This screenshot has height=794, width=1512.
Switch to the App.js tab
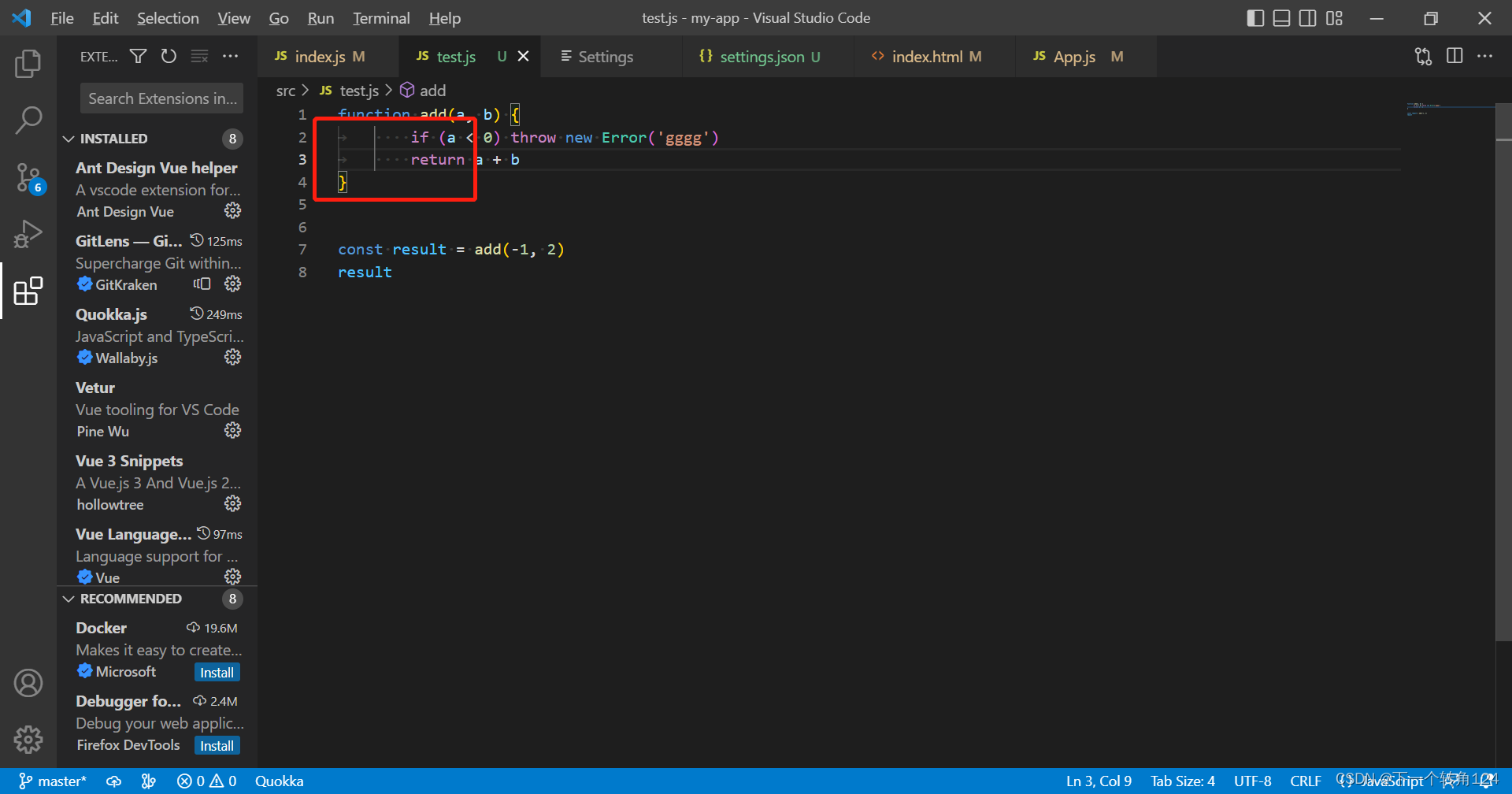tap(1086, 57)
